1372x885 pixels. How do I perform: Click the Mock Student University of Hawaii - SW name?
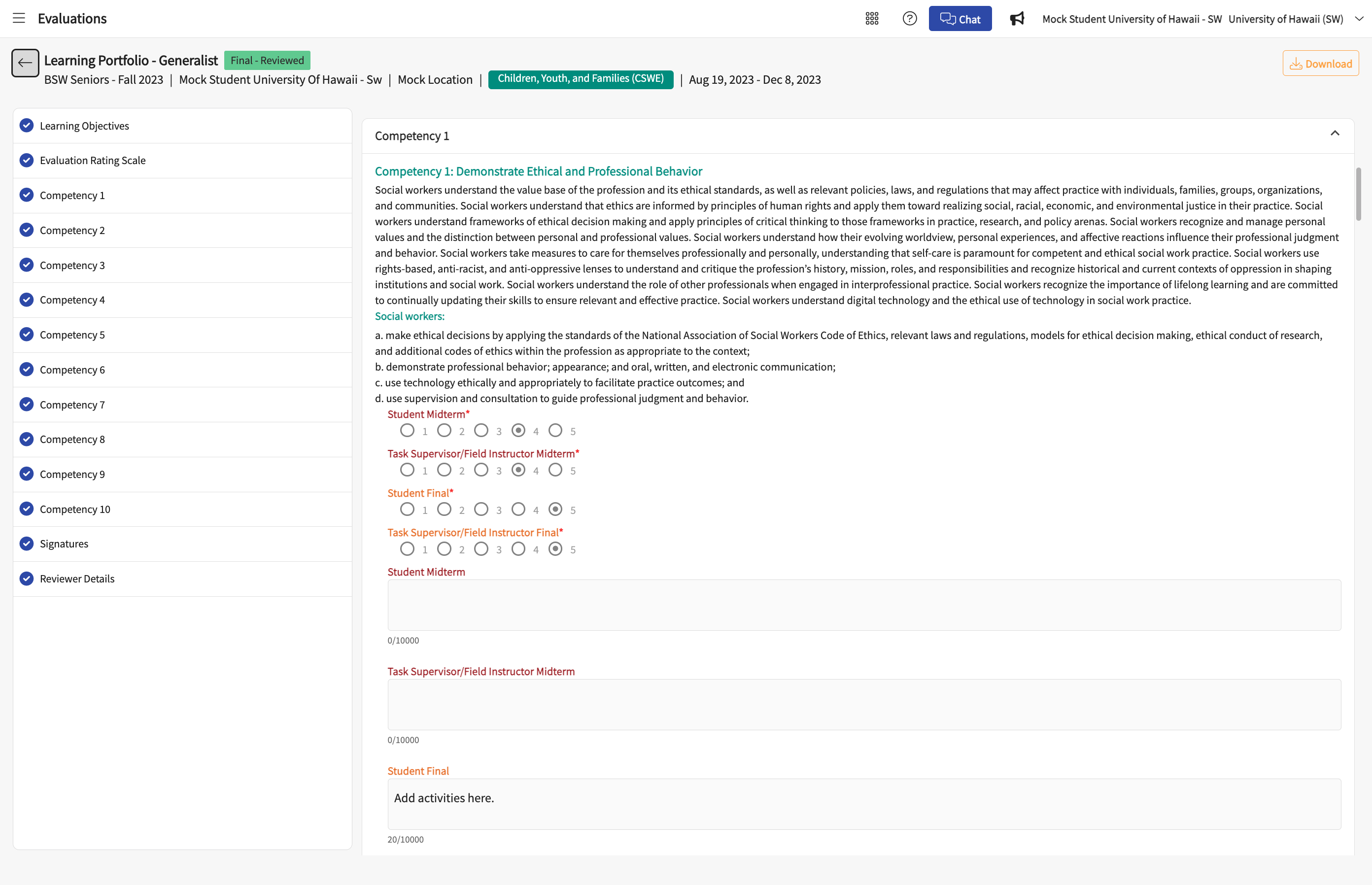[x=1132, y=19]
